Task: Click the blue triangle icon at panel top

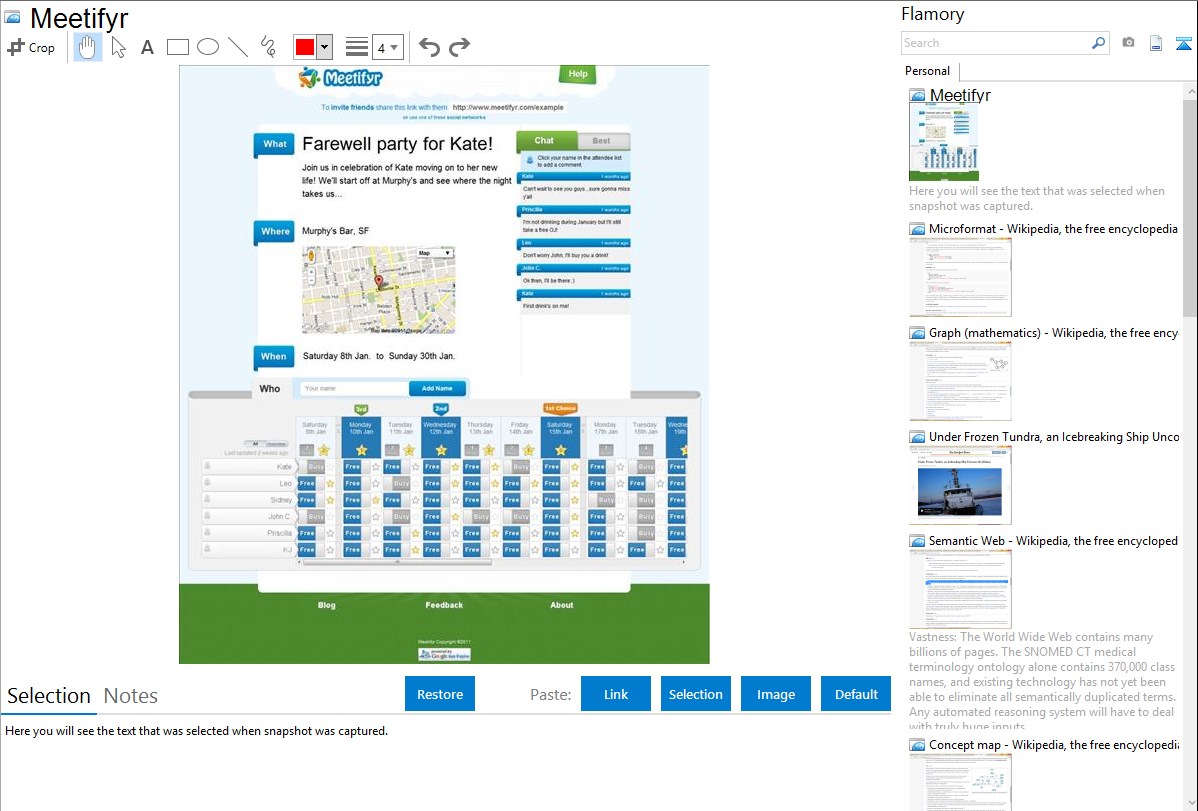Action: tap(1183, 43)
